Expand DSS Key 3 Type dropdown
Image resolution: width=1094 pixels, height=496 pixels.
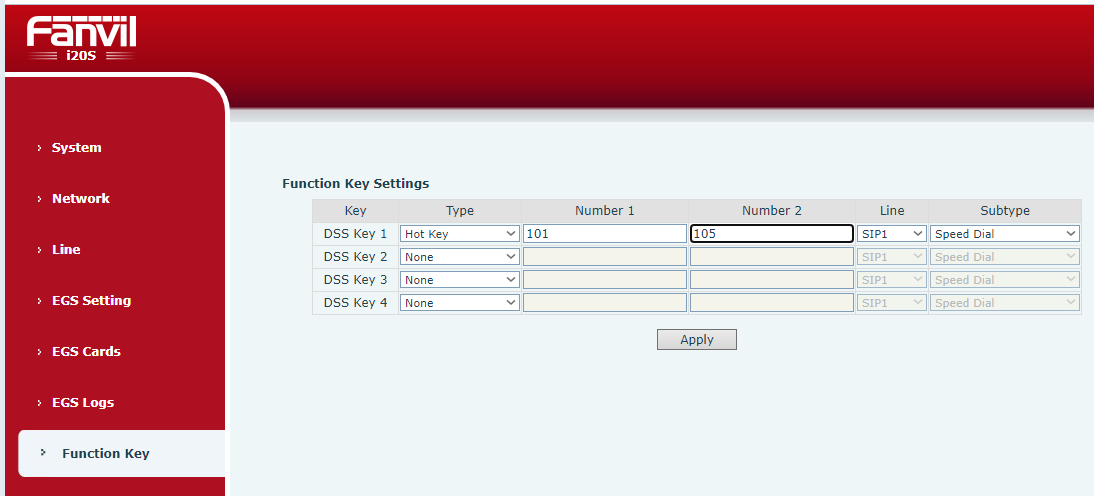[459, 280]
